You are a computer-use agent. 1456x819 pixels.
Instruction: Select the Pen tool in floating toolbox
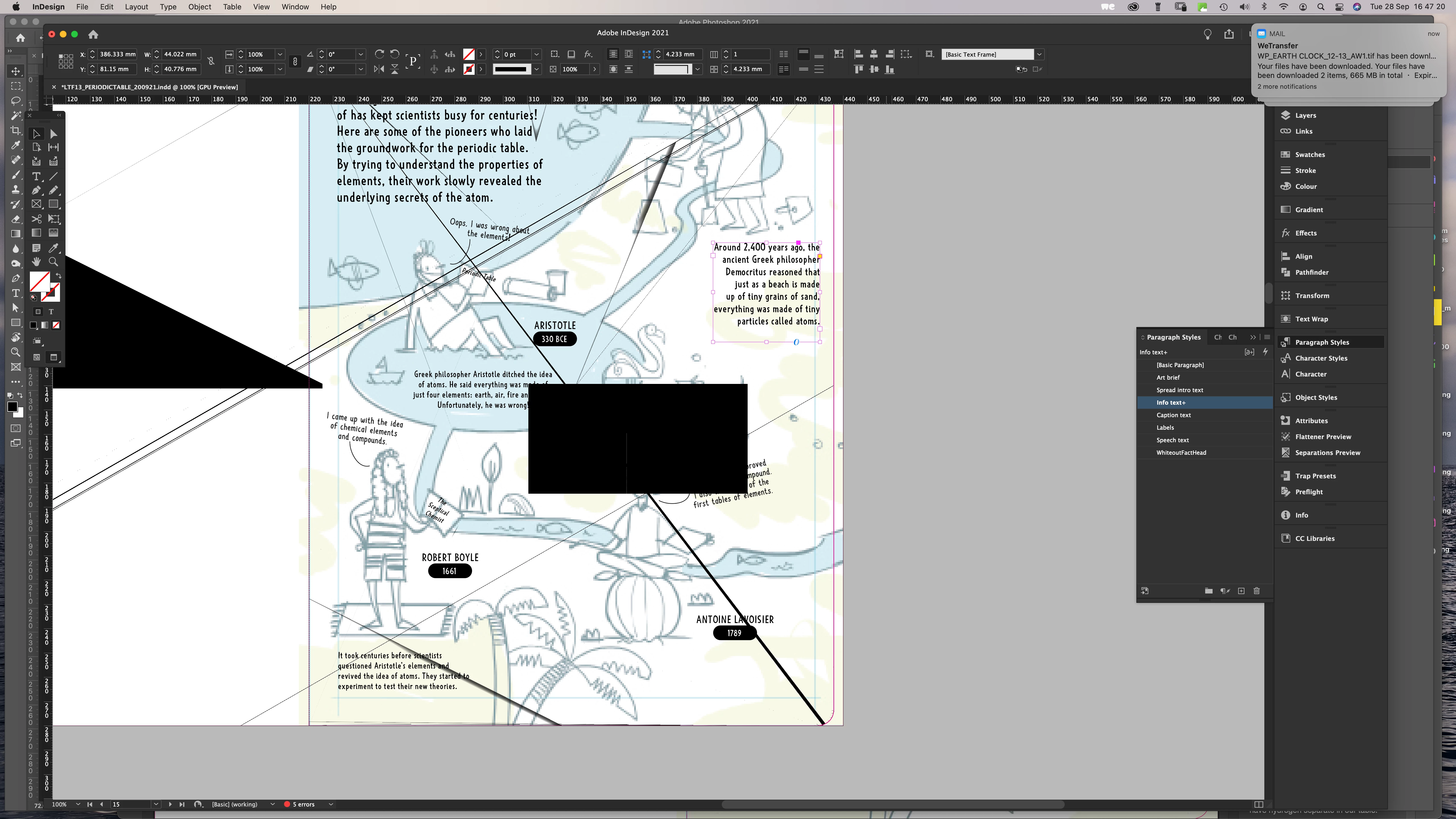36,191
